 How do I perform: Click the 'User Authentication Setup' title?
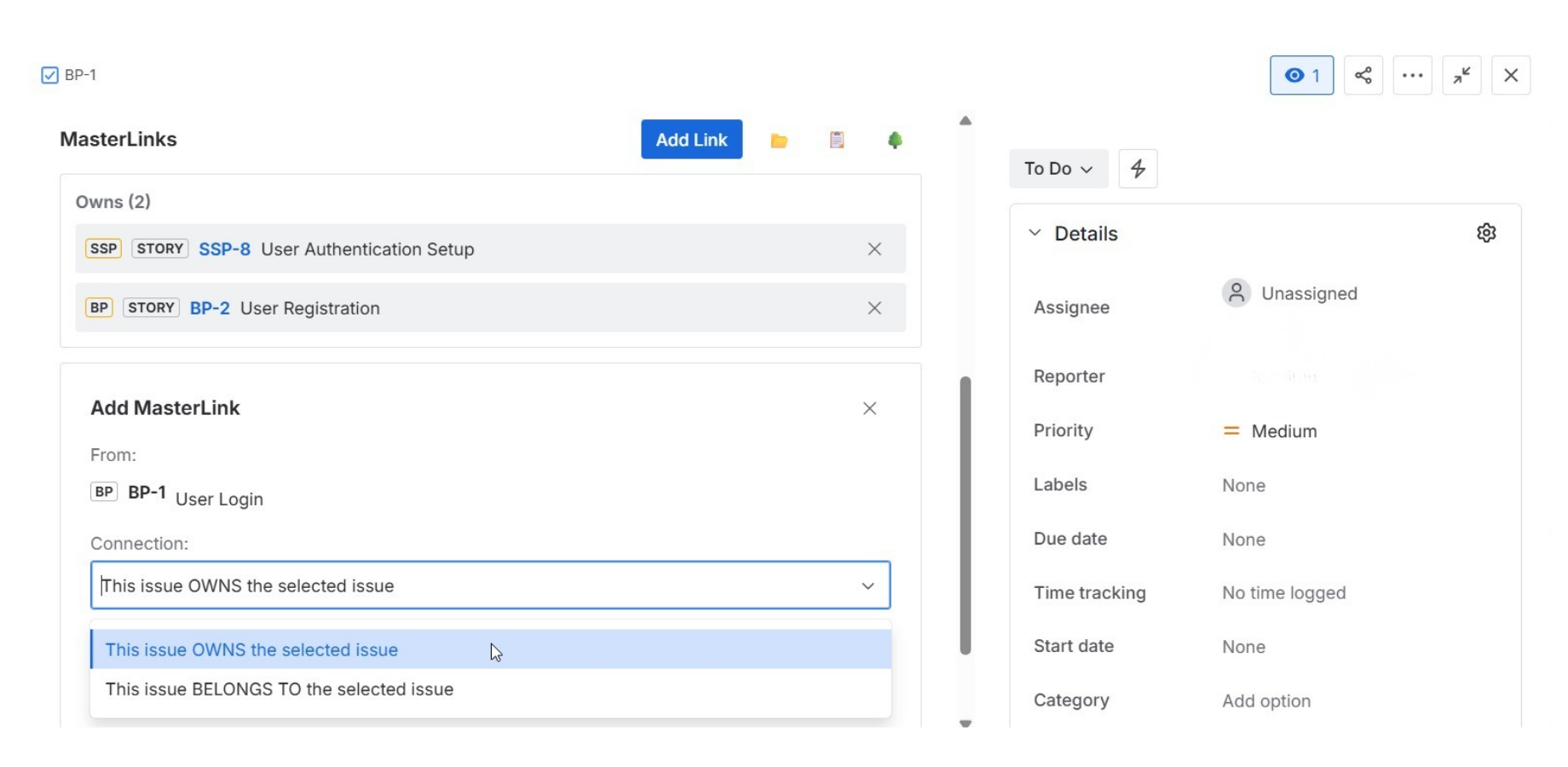coord(367,249)
